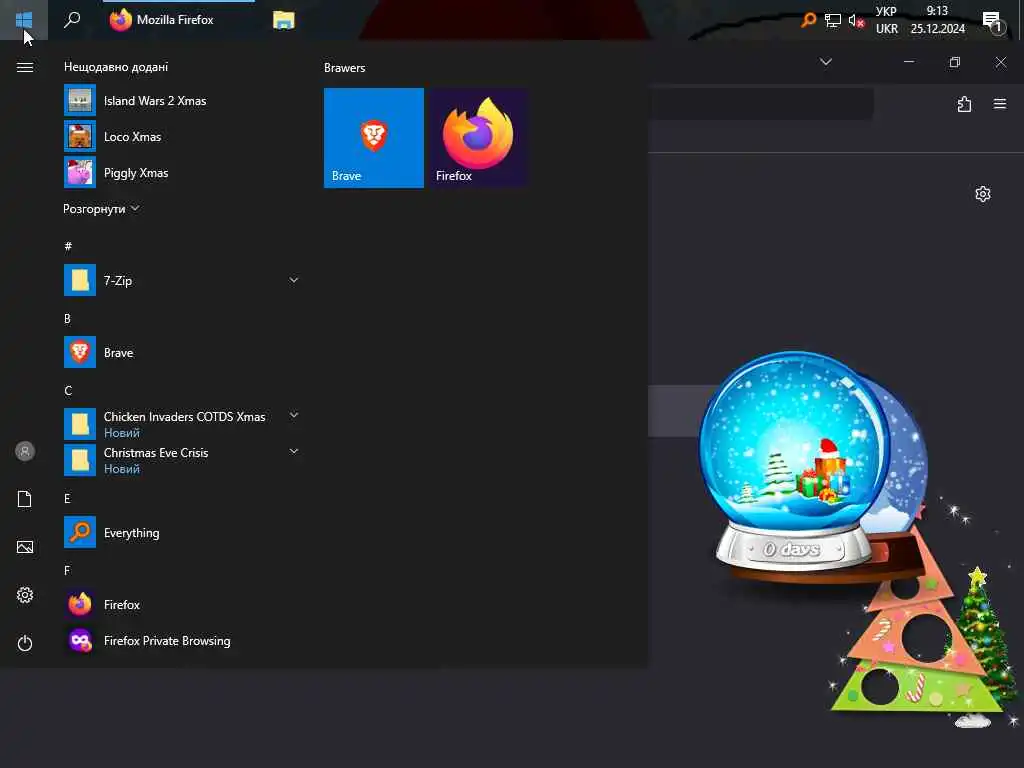Open the Documents sidebar icon
Image resolution: width=1024 pixels, height=768 pixels.
click(x=25, y=499)
